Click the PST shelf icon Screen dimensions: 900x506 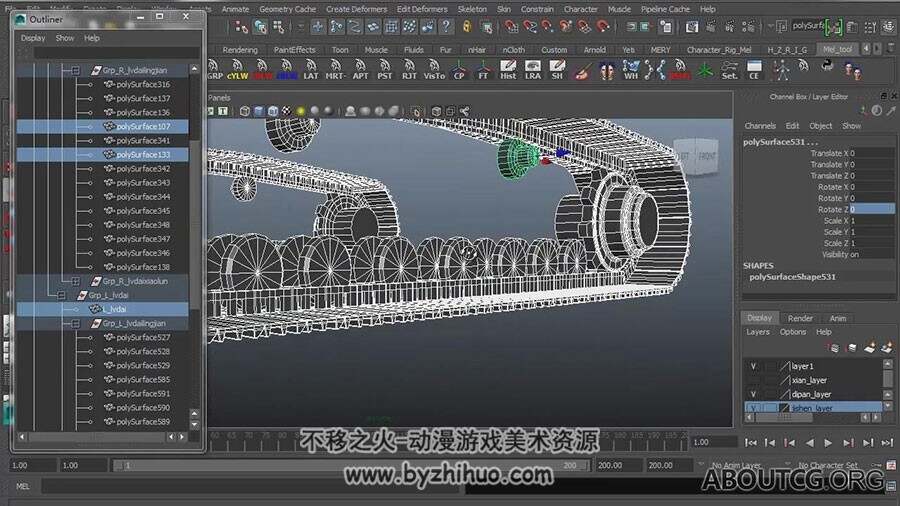click(x=385, y=70)
